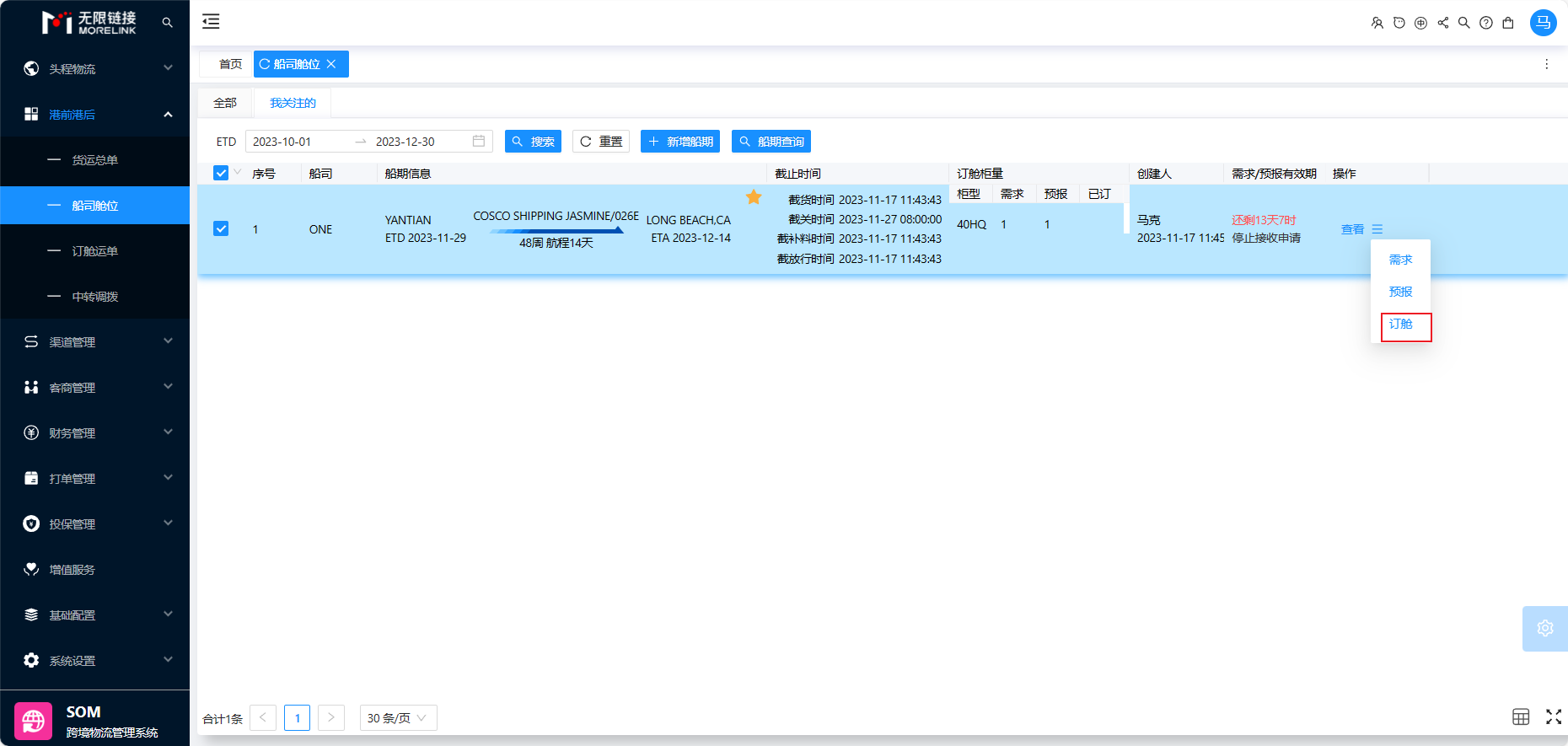Click the 查看 link in row
Screen dimensions: 1568x746
1352,229
